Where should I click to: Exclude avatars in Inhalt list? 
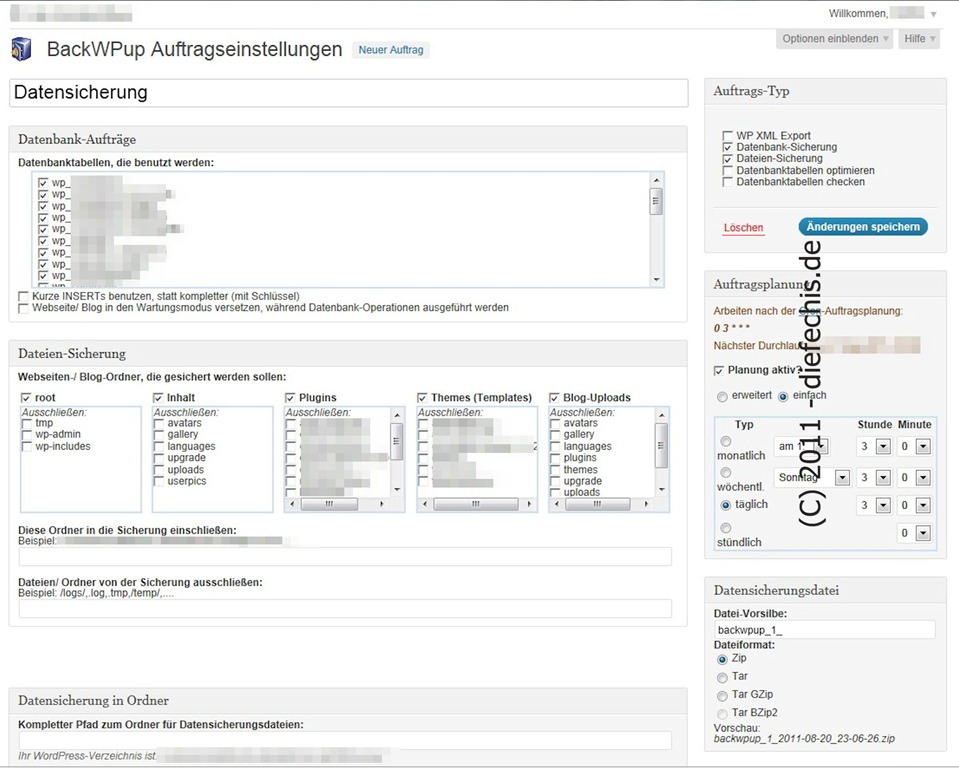[x=159, y=423]
